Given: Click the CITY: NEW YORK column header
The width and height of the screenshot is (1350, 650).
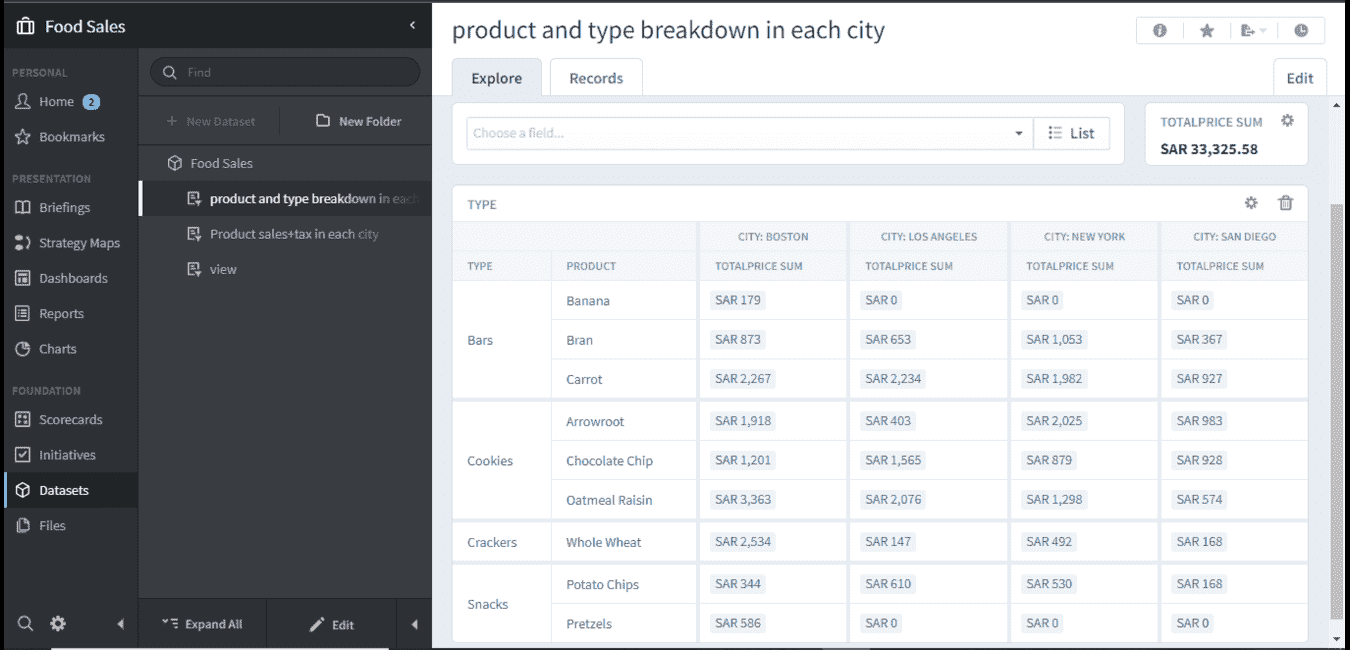Looking at the screenshot, I should [x=1085, y=237].
